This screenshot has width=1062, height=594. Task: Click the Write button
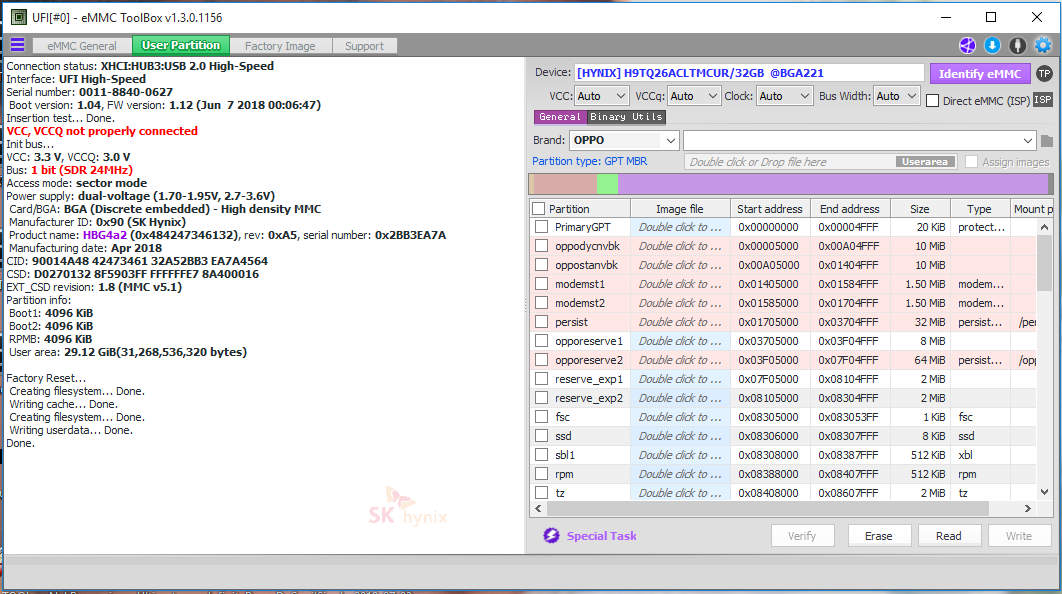[1019, 536]
